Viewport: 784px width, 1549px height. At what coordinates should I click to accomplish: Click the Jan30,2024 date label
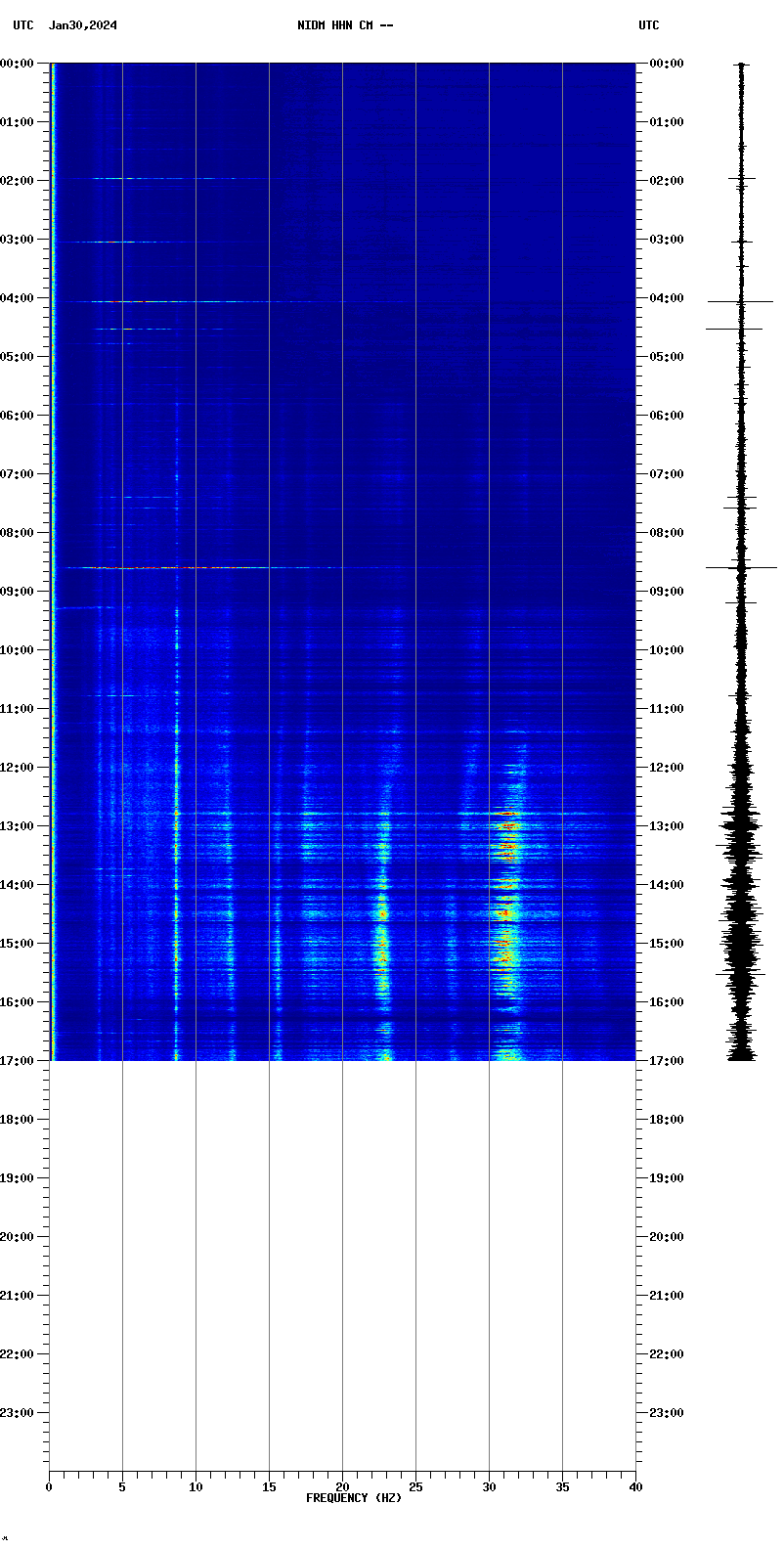[x=83, y=25]
